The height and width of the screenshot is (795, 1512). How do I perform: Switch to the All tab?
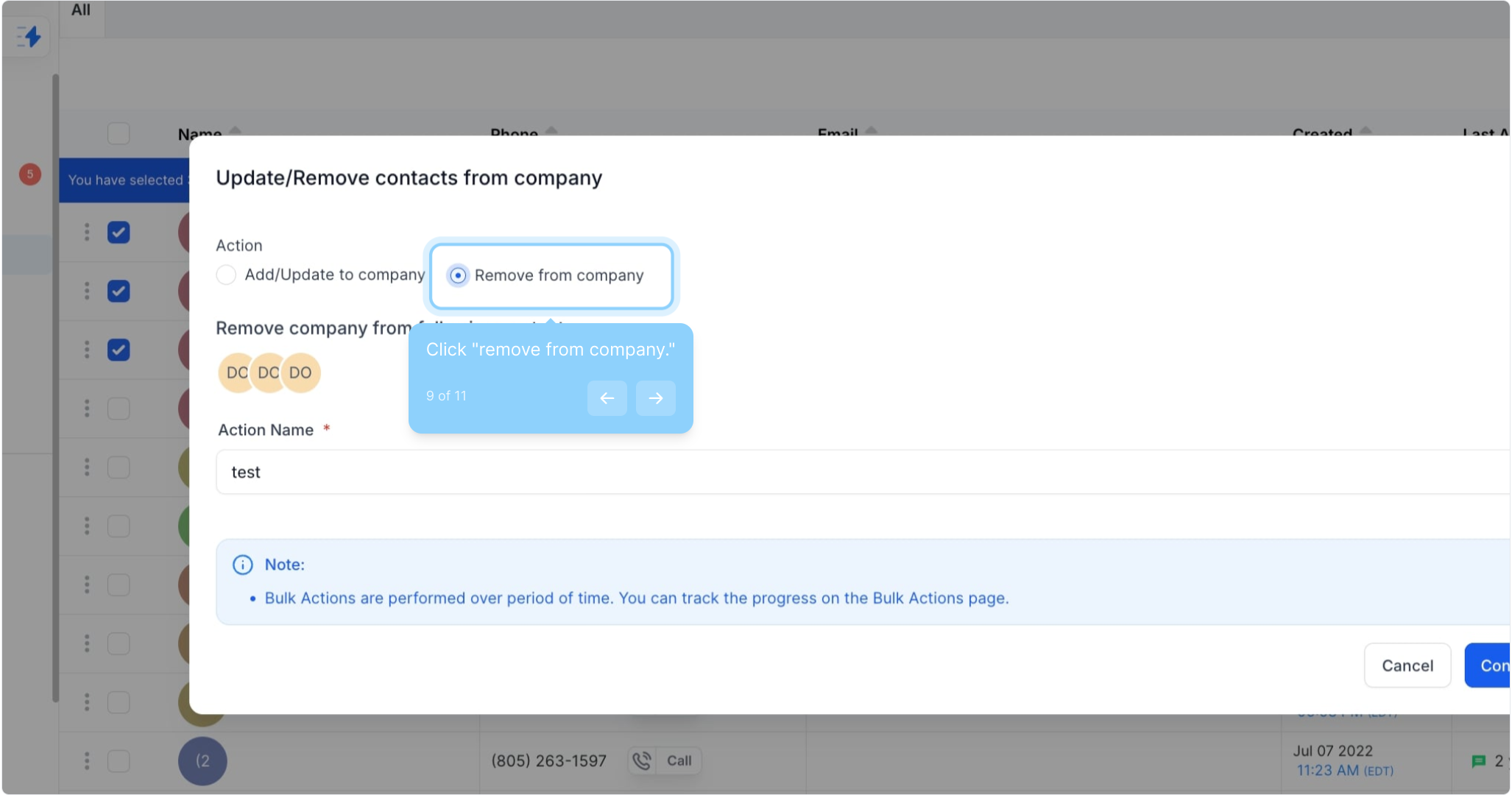(81, 10)
